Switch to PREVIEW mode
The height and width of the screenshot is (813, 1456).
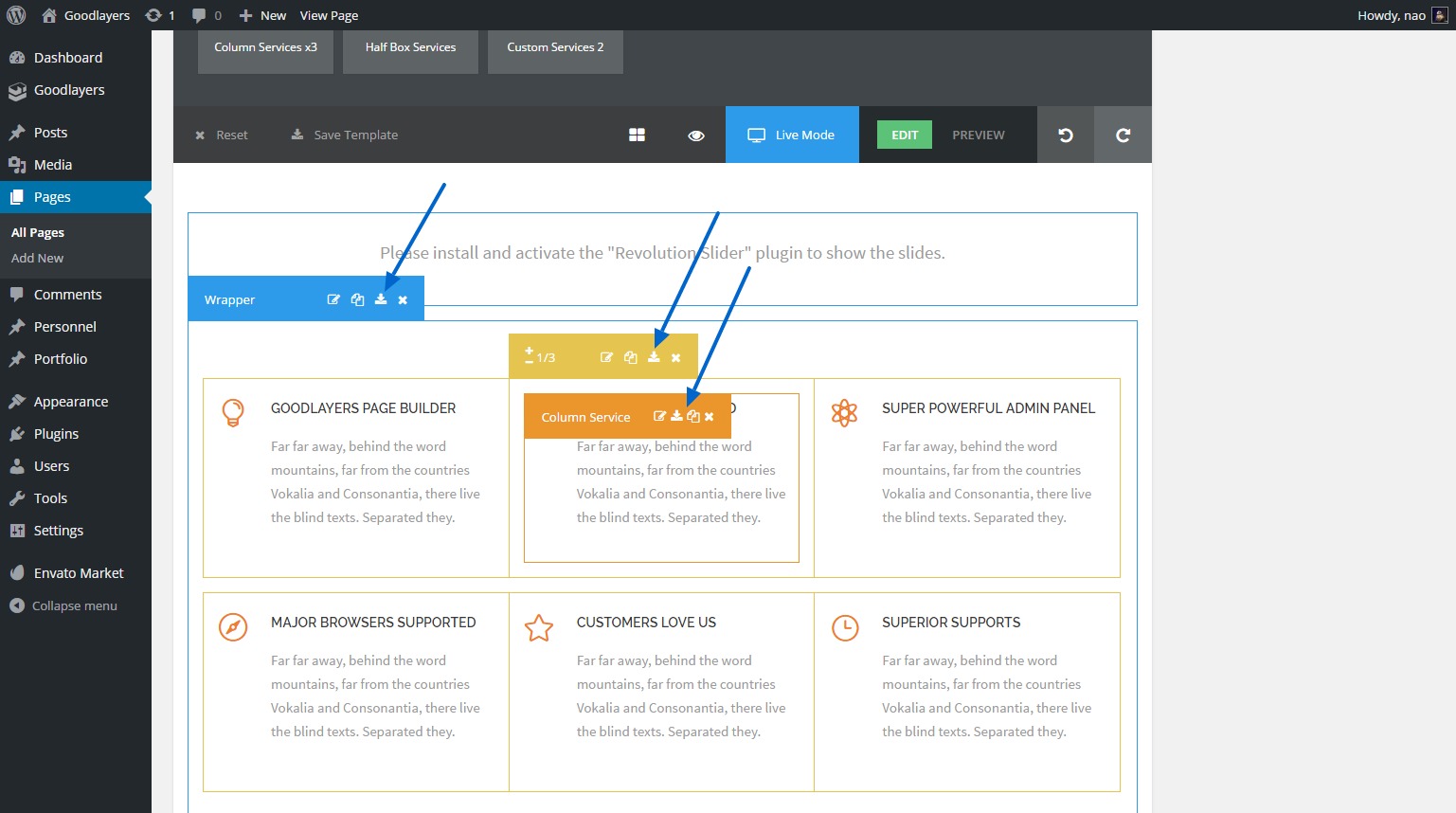(x=978, y=135)
